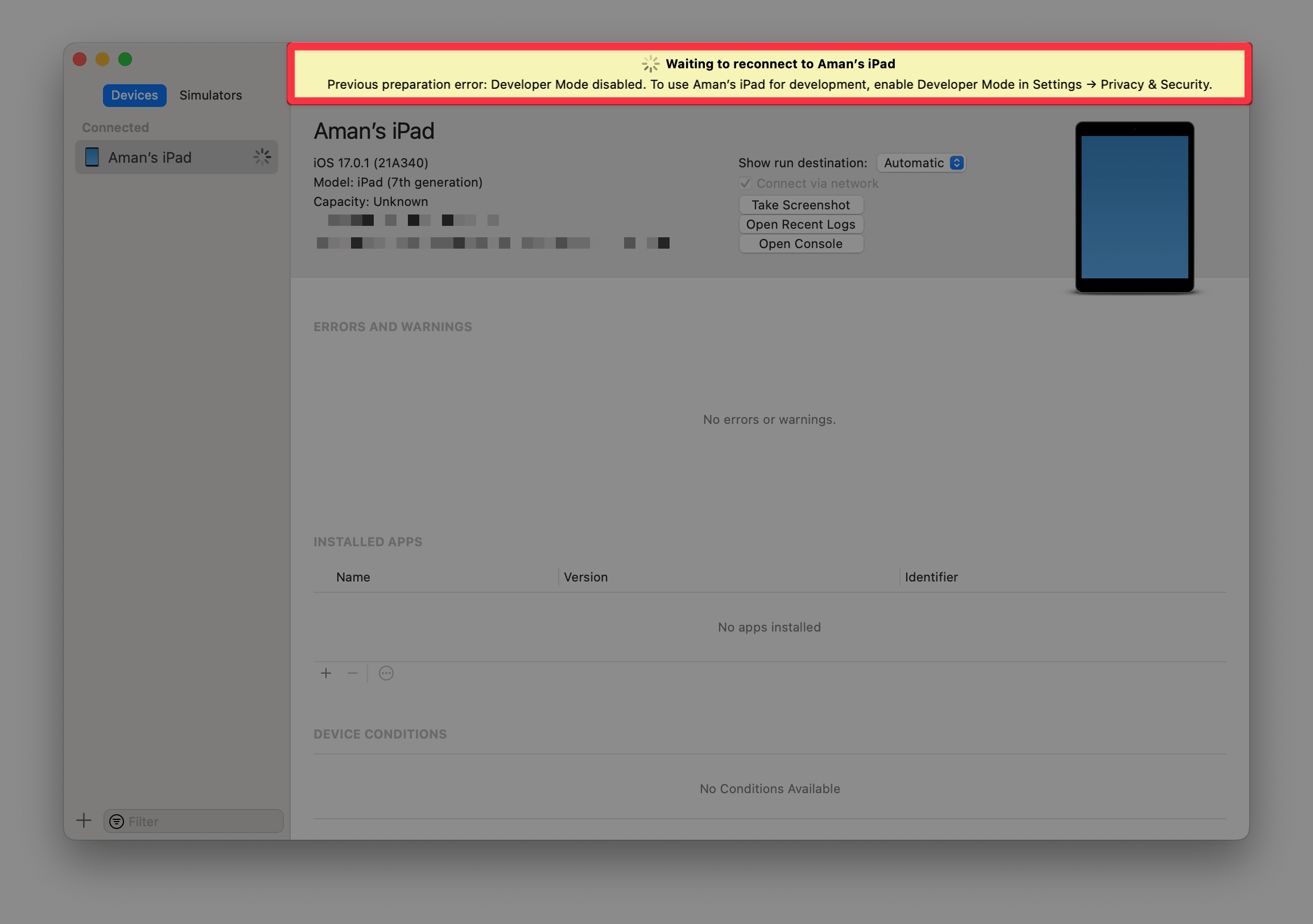Select Aman's iPad in the Connected list
1313x924 pixels.
tap(176, 157)
